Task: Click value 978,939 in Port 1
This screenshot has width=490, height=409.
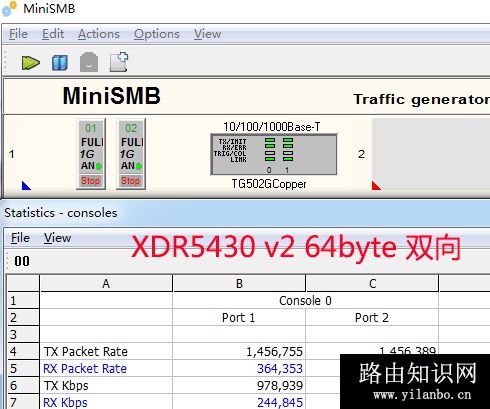Action: point(280,386)
